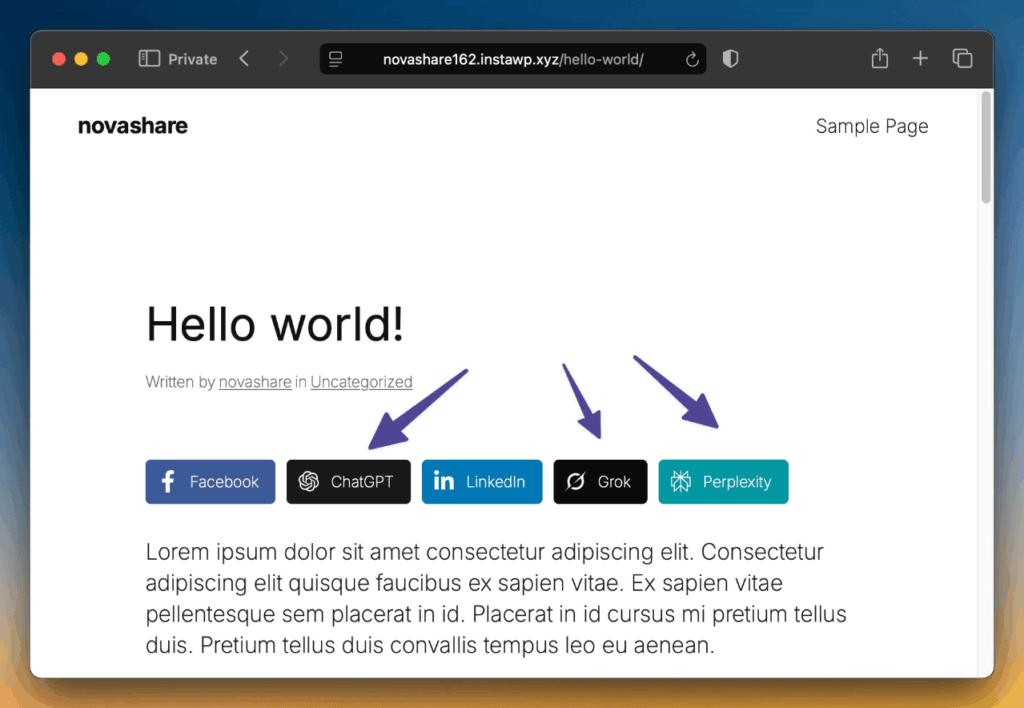1024x708 pixels.
Task: Open the Uncategorized category link
Action: (361, 382)
